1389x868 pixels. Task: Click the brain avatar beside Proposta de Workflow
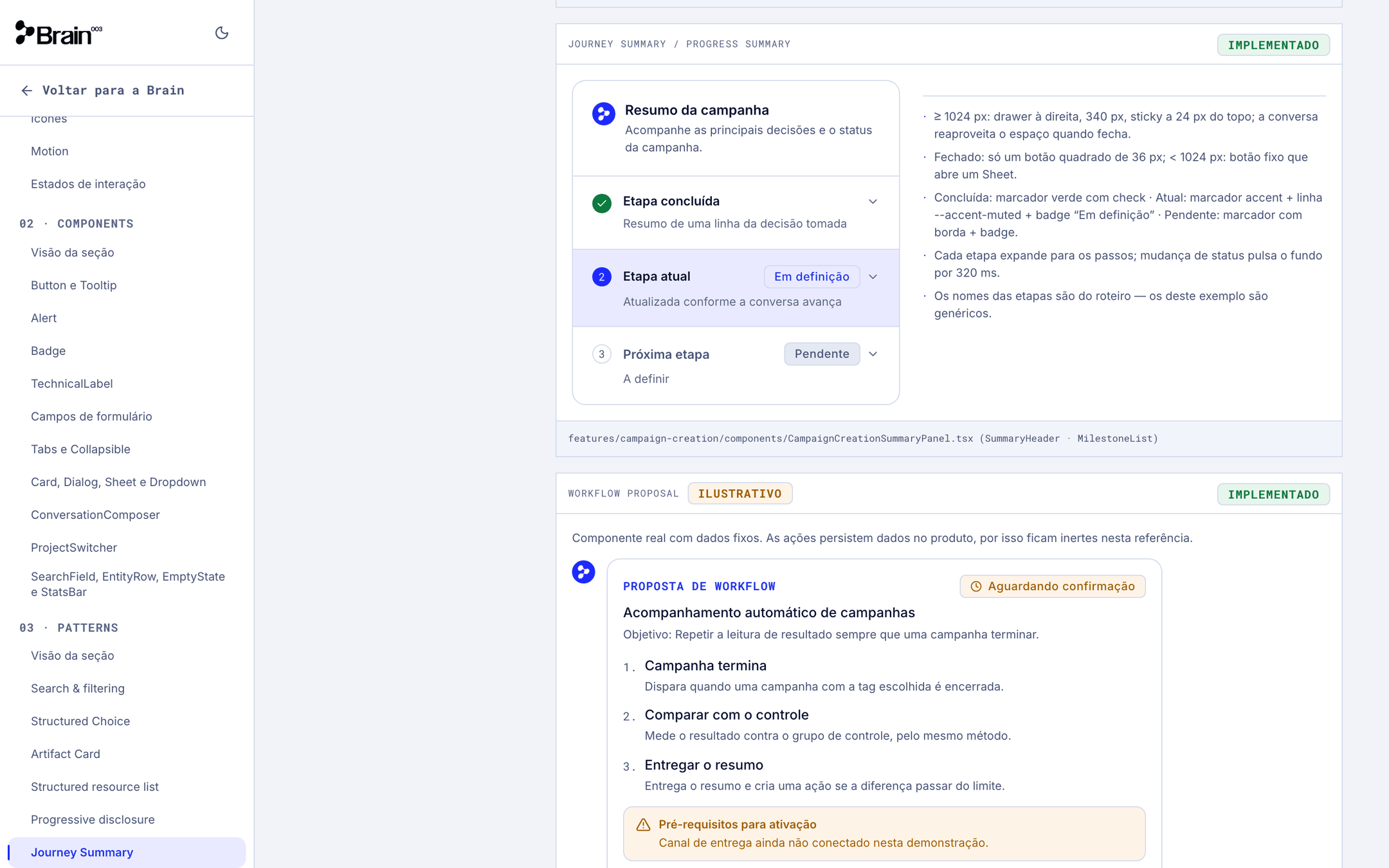pyautogui.click(x=583, y=572)
